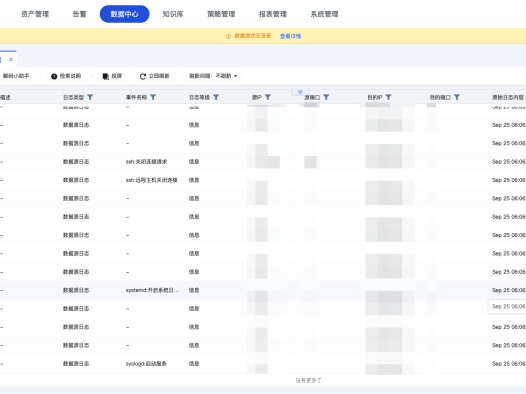526x394 pixels.
Task: Select the 数据中心 navigation item
Action: 124,14
